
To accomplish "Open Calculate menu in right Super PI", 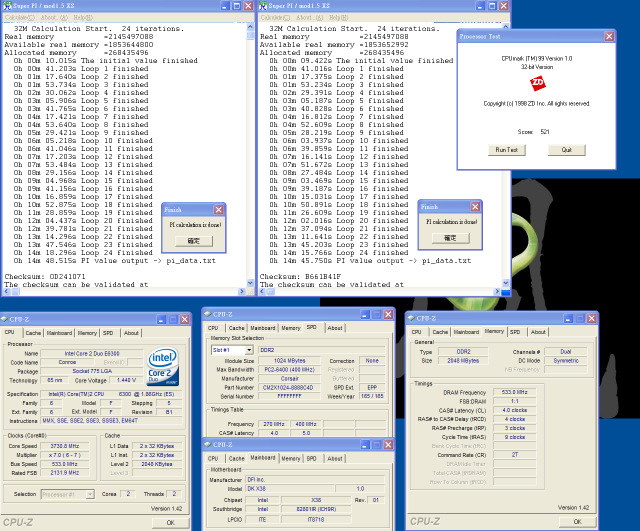I will (275, 18).
